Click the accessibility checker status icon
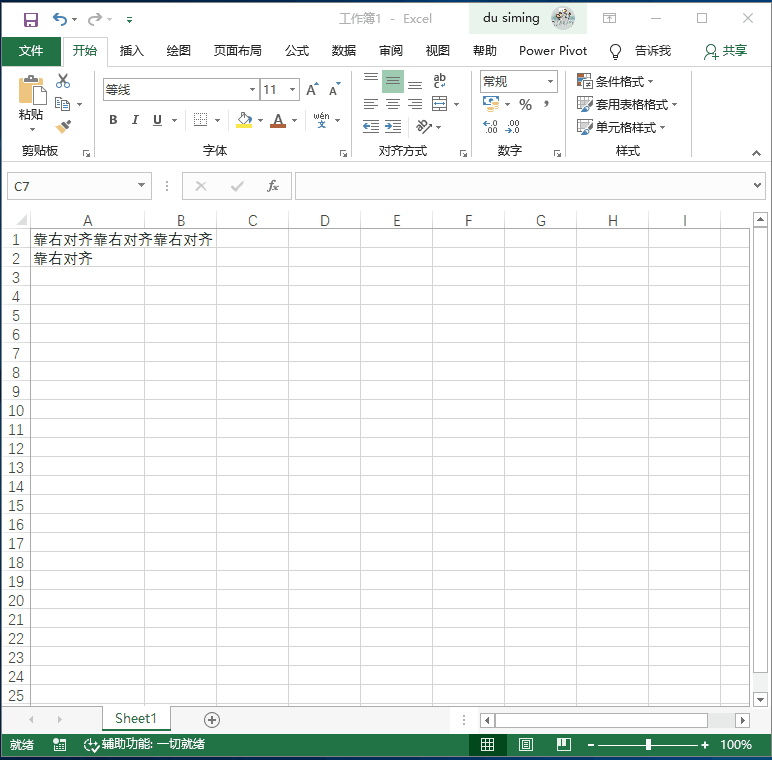 tap(91, 745)
